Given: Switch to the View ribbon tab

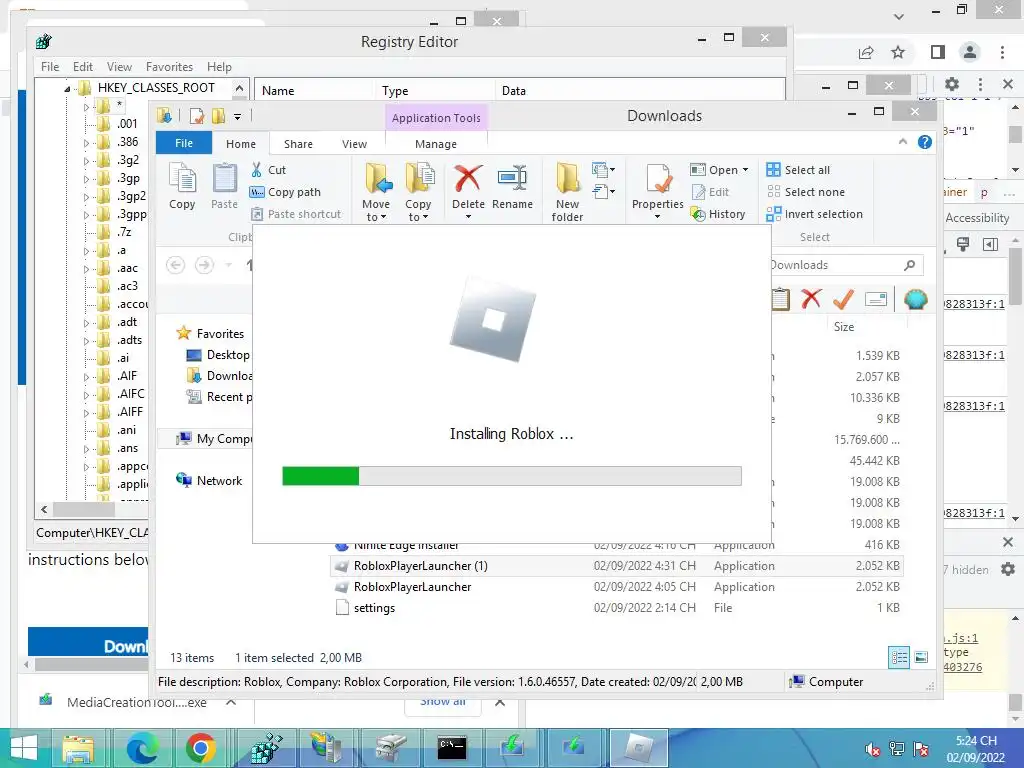Looking at the screenshot, I should point(355,144).
